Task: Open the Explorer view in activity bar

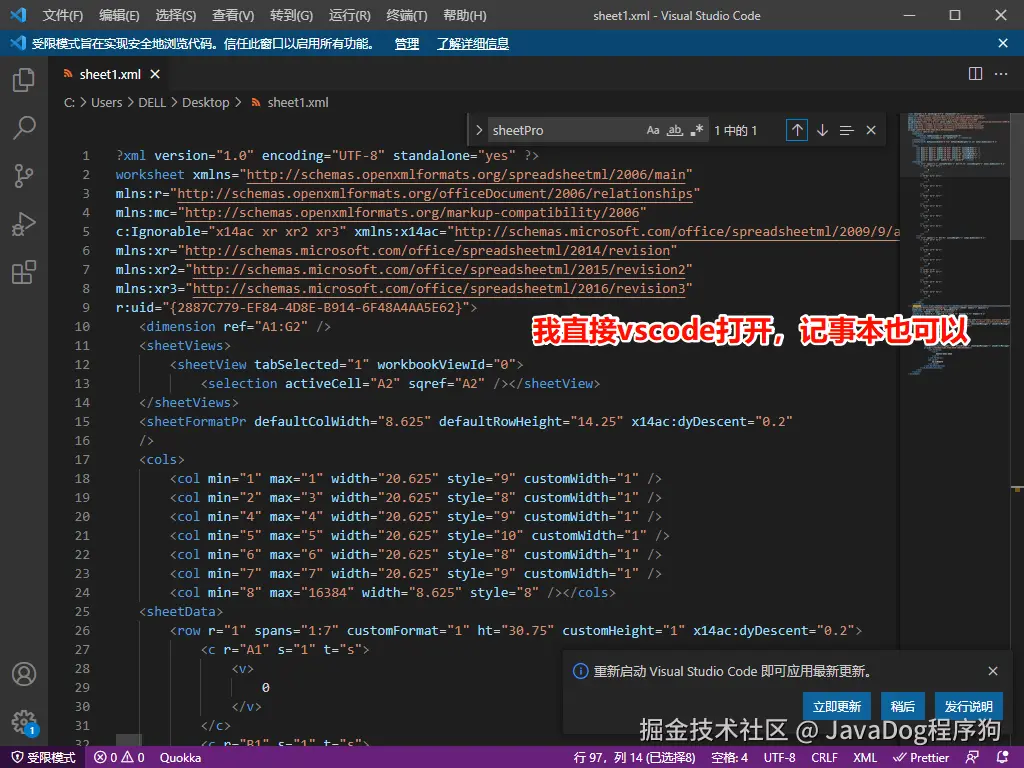Action: pyautogui.click(x=24, y=80)
